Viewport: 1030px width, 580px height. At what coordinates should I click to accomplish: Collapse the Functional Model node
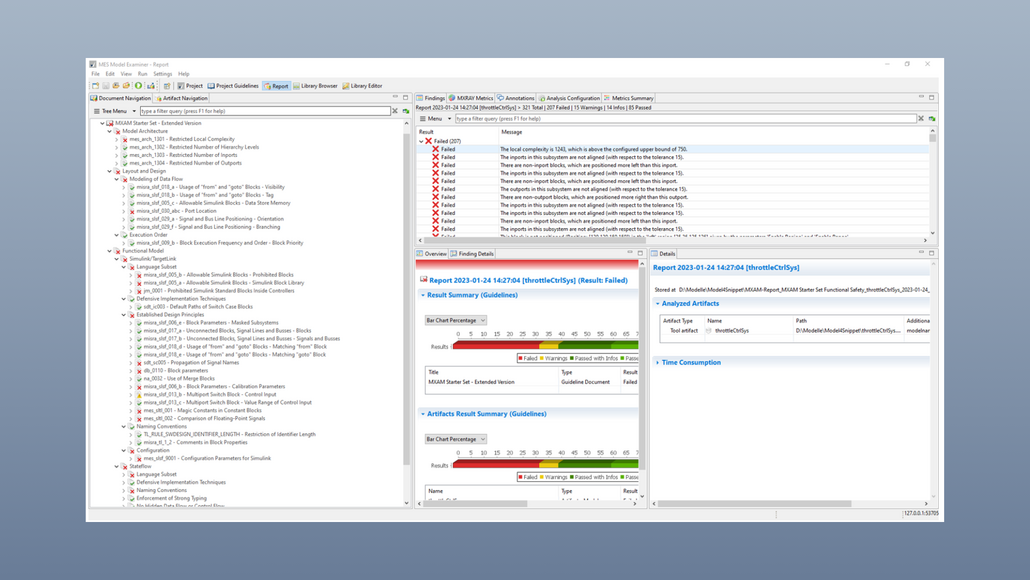pyautogui.click(x=109, y=251)
